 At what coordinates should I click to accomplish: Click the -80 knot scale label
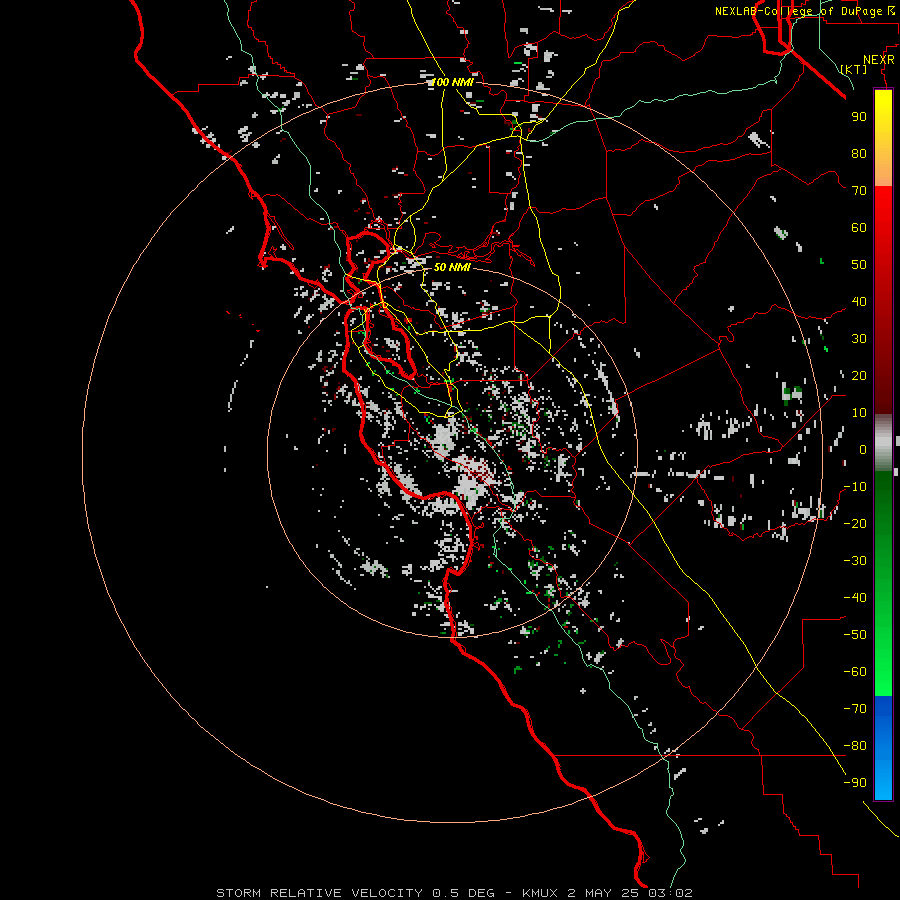(x=855, y=746)
